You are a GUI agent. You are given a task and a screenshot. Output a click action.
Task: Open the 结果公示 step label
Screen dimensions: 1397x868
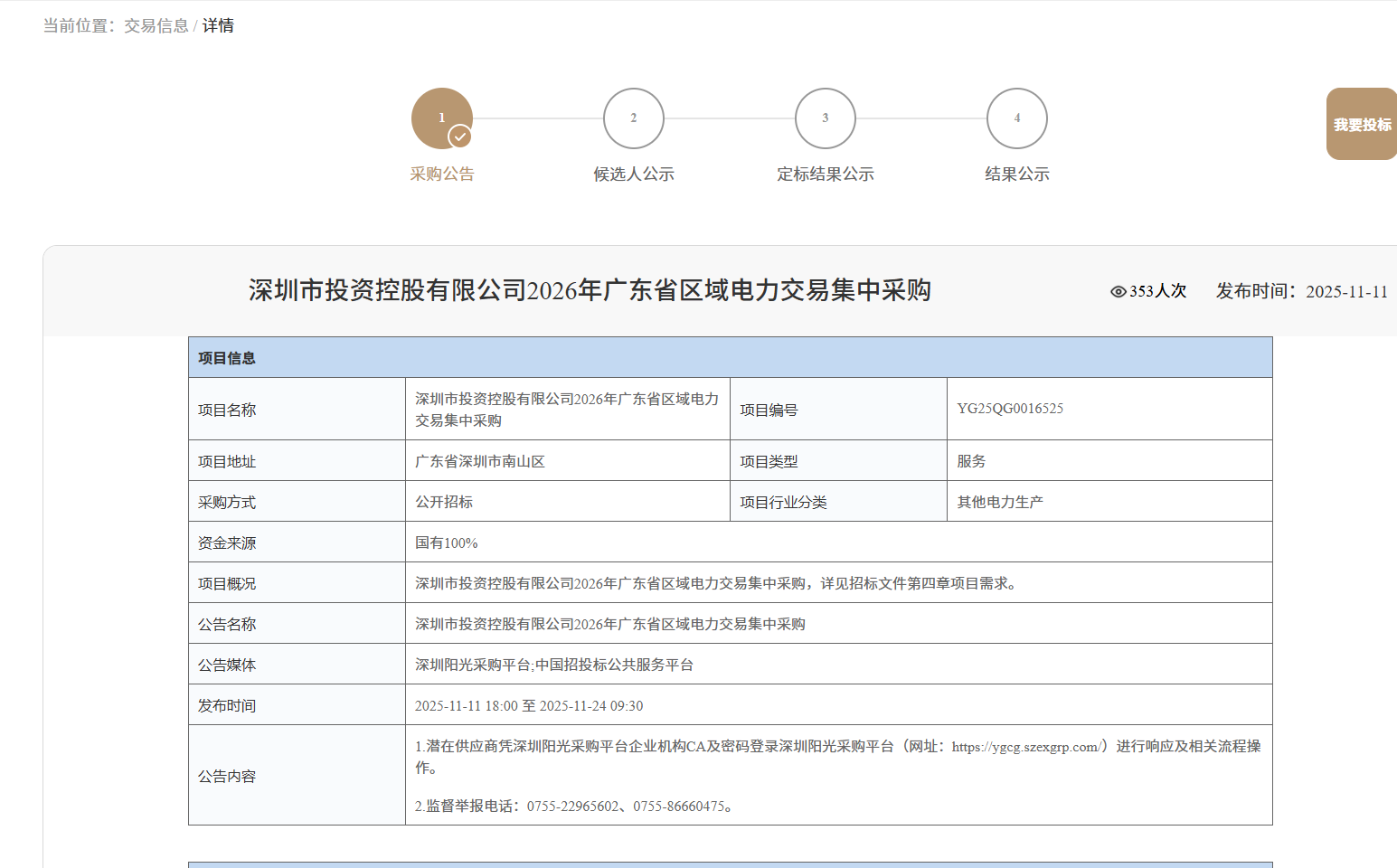click(1016, 175)
